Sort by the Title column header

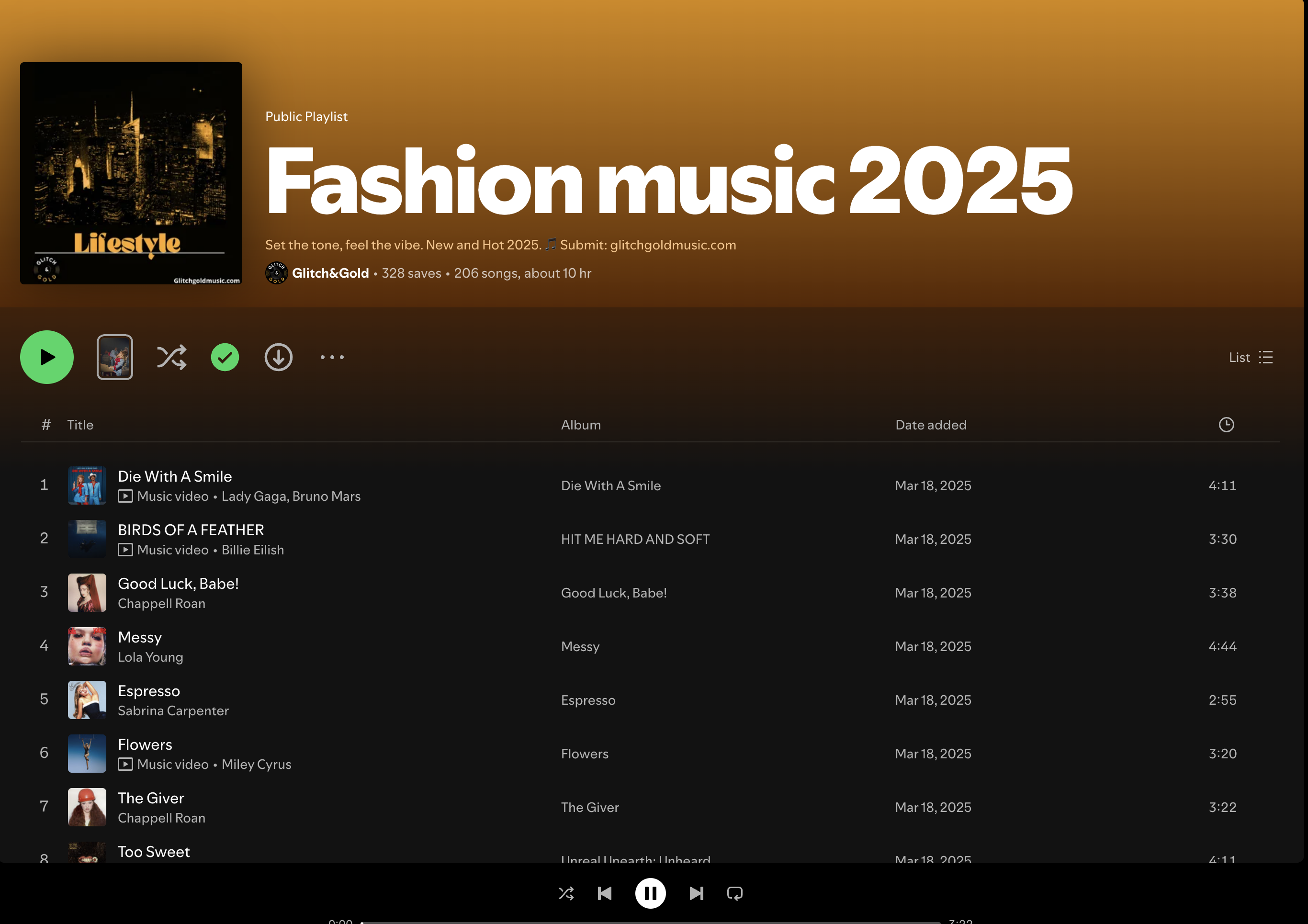80,425
